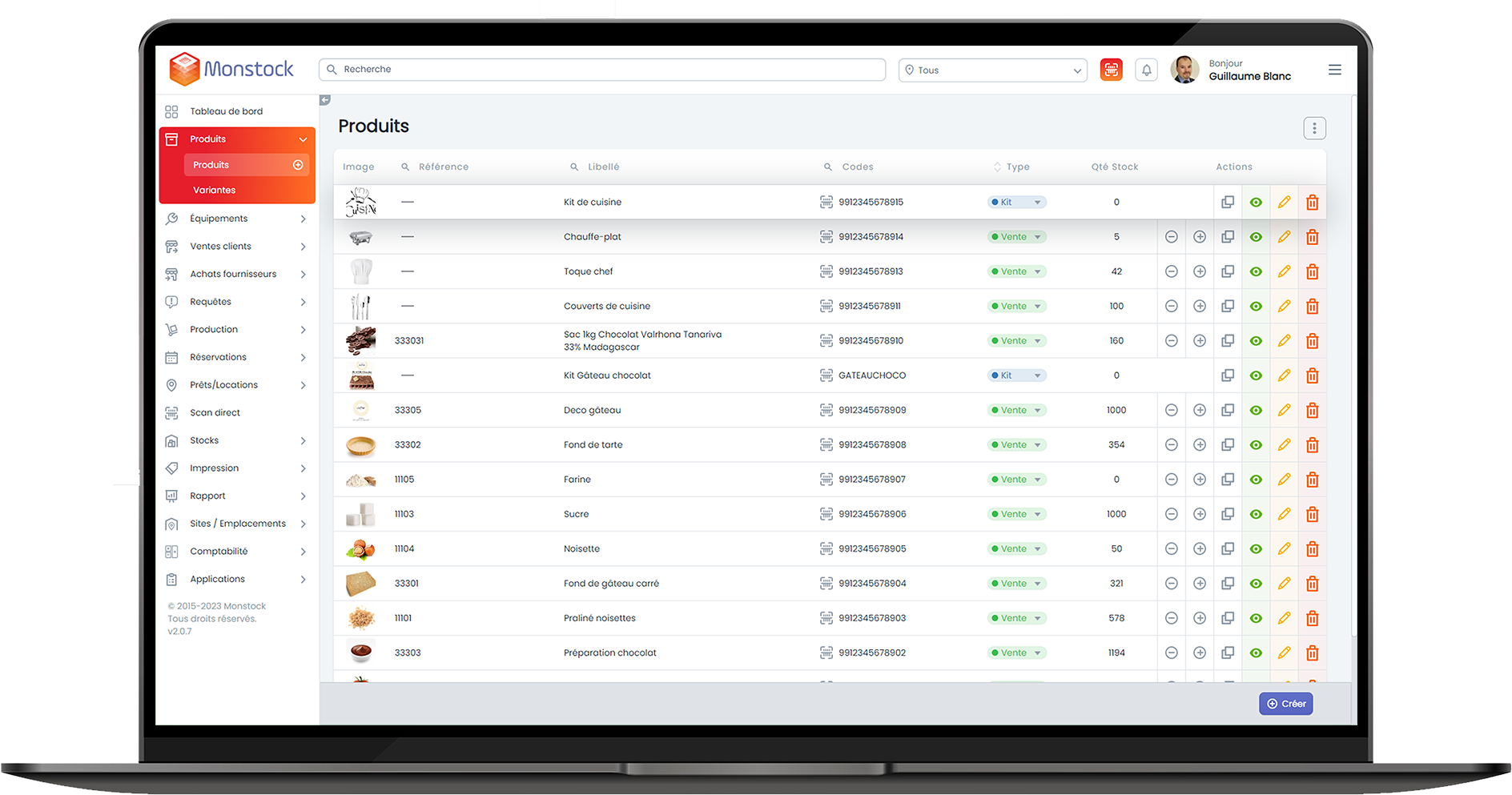This screenshot has width=1512, height=795.
Task: Toggle visibility eye for Praliné noisettes
Action: [x=1256, y=618]
